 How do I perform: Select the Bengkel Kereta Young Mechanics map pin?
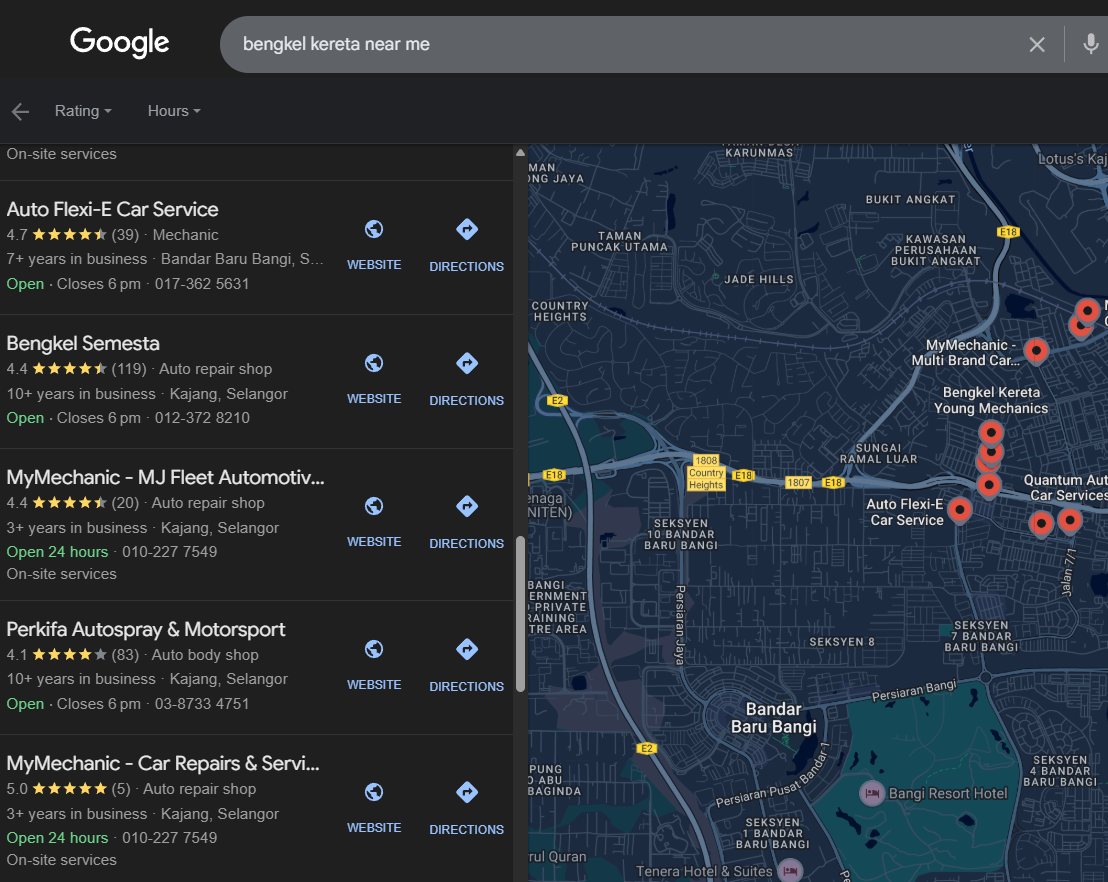click(x=991, y=433)
